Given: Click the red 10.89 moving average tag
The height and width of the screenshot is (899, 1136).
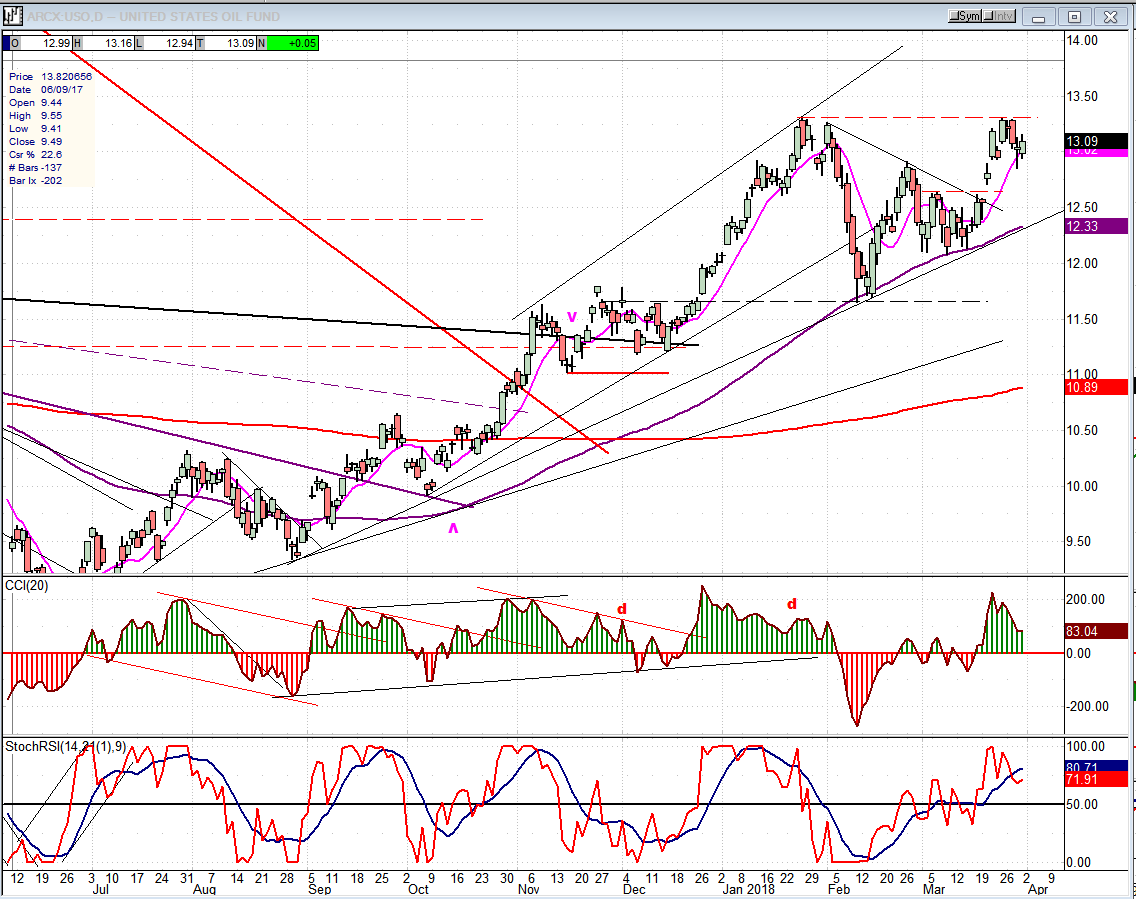Looking at the screenshot, I should [1097, 386].
